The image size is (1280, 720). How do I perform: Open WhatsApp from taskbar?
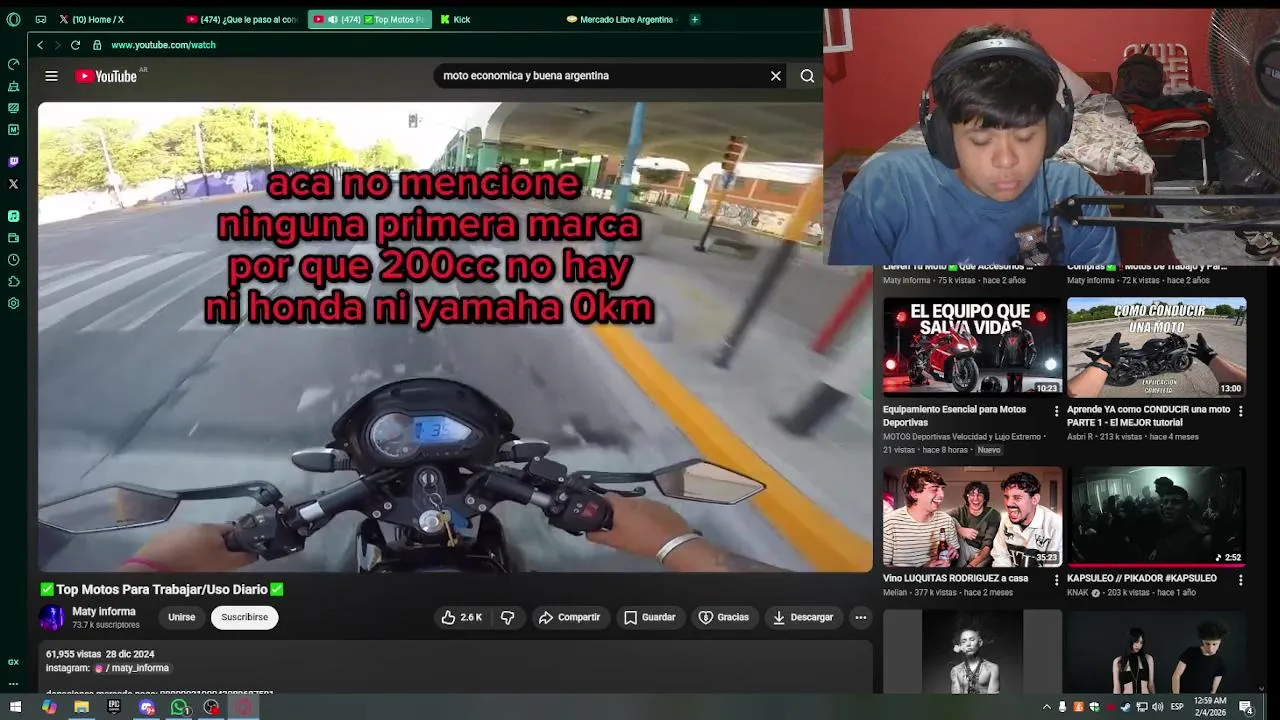179,707
